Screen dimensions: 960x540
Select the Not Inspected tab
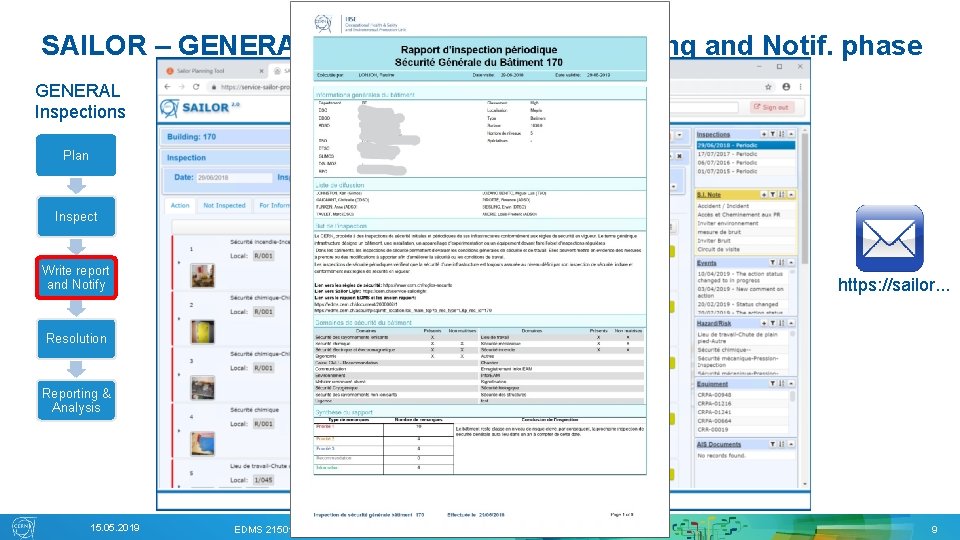[x=224, y=206]
